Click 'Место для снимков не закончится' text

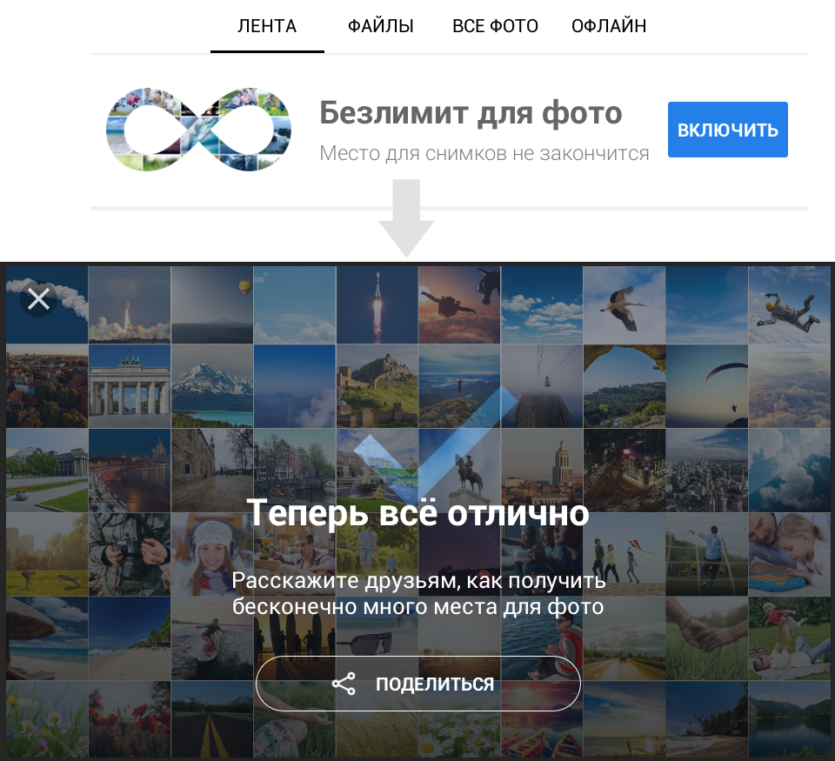tap(484, 153)
